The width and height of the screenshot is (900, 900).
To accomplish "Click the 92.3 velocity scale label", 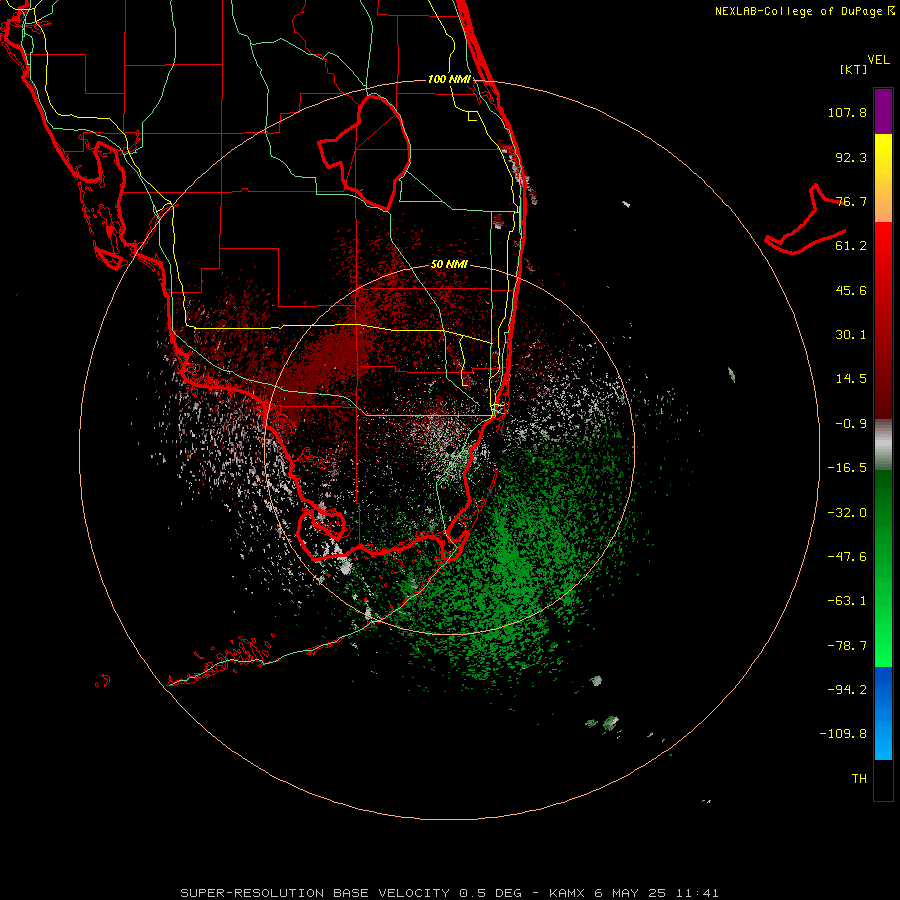I will click(851, 157).
